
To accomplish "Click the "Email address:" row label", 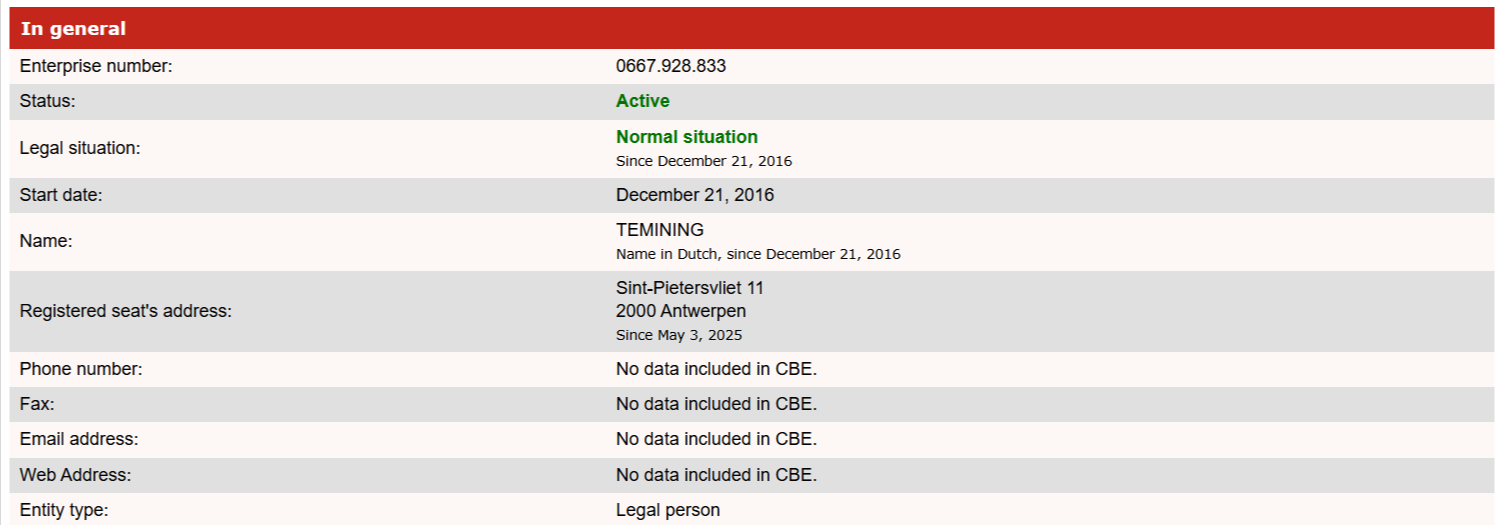I will [x=79, y=439].
